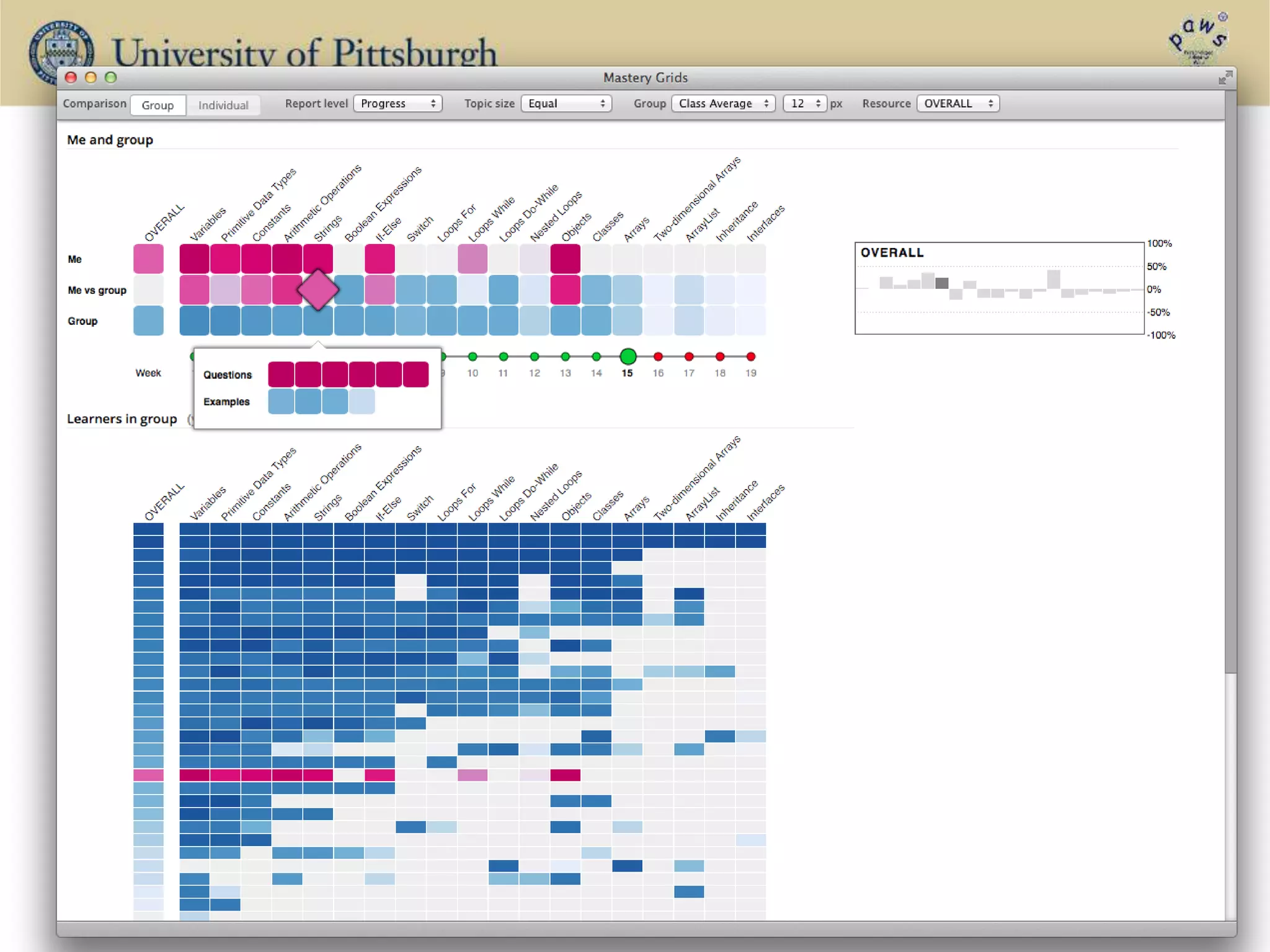Open the Topic size Equal dropdown

tap(566, 104)
